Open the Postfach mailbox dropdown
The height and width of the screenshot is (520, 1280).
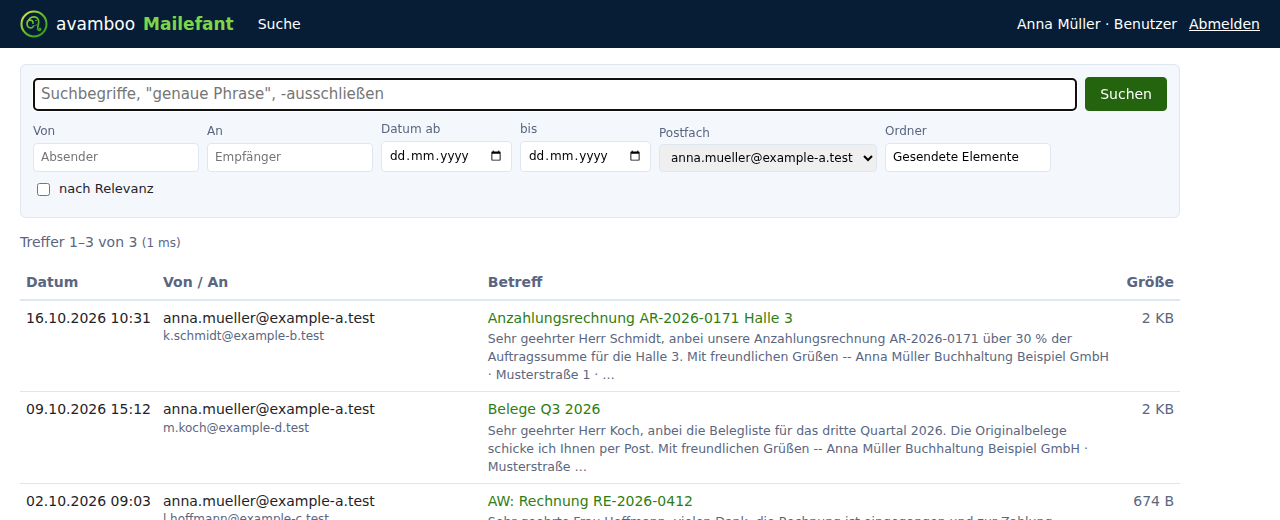pyautogui.click(x=768, y=157)
